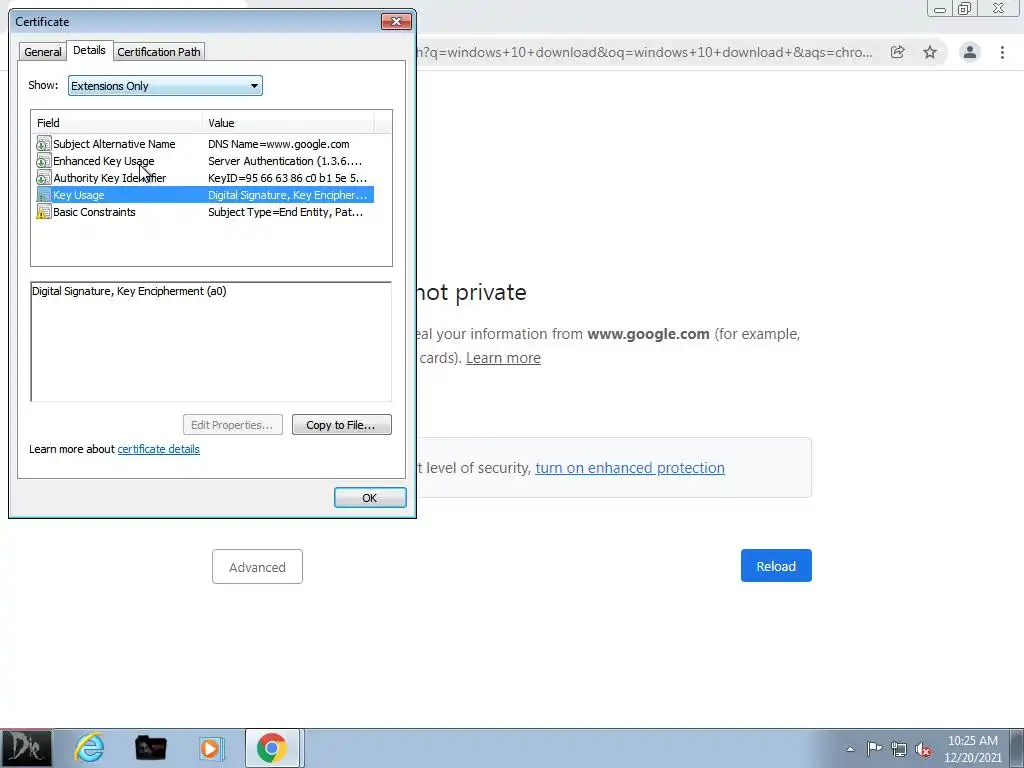
Task: Click the network tray icon
Action: tap(899, 749)
